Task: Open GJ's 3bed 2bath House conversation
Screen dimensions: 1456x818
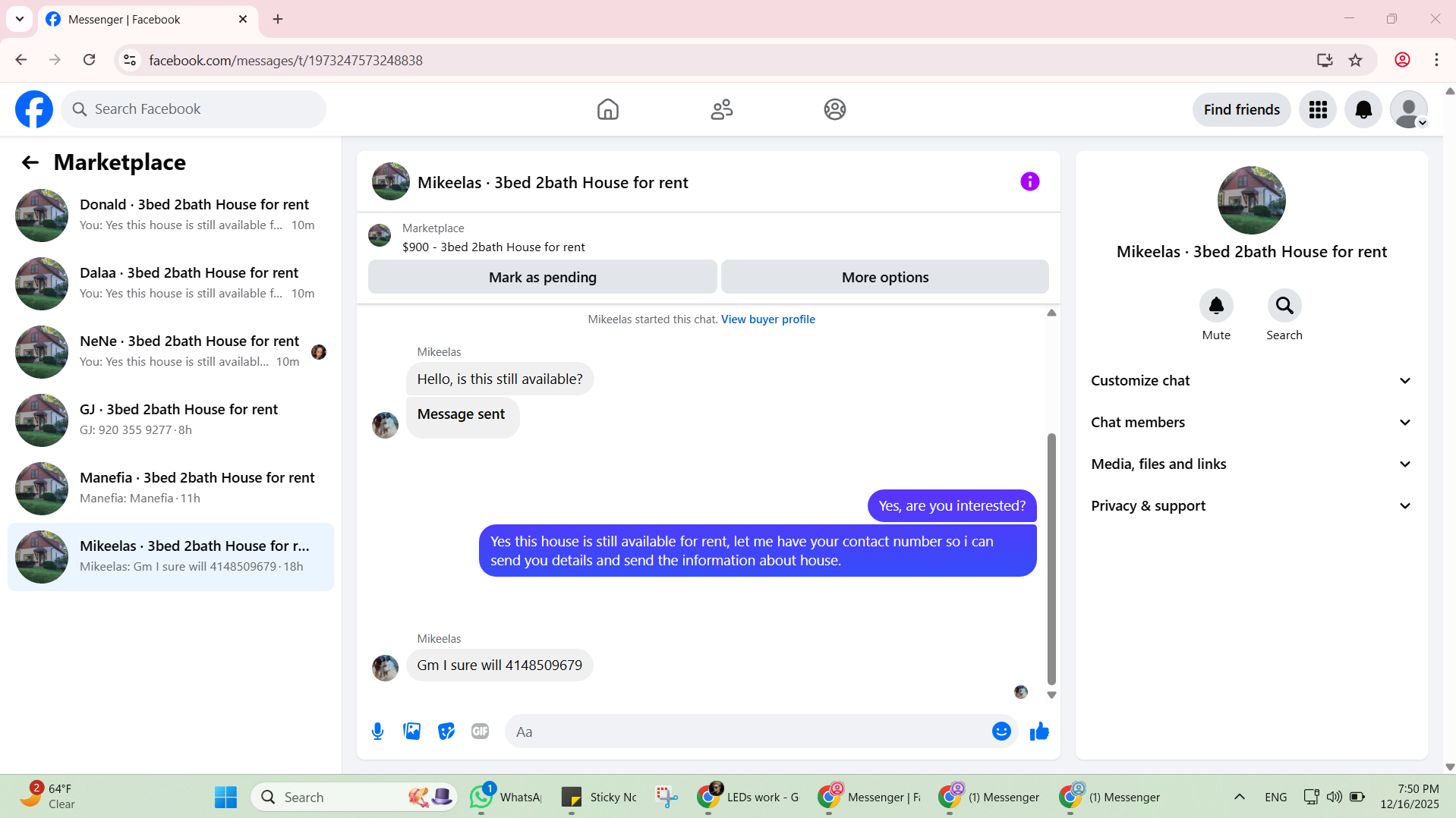Action: click(x=171, y=420)
